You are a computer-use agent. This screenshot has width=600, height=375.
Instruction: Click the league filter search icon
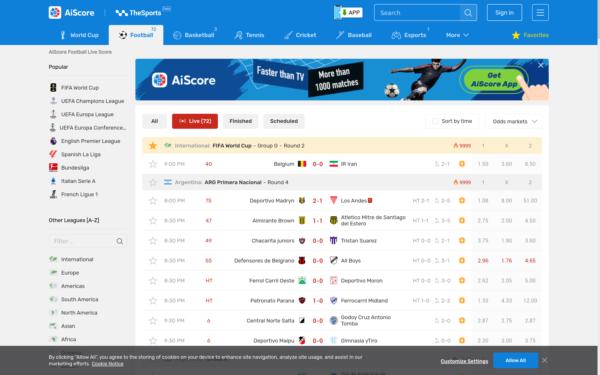click(120, 241)
